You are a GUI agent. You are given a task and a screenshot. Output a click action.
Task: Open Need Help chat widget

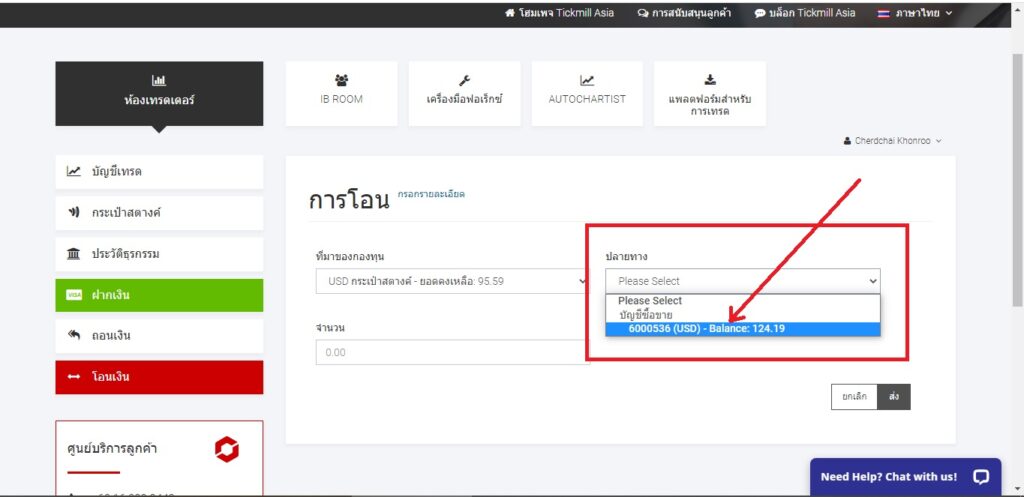904,477
